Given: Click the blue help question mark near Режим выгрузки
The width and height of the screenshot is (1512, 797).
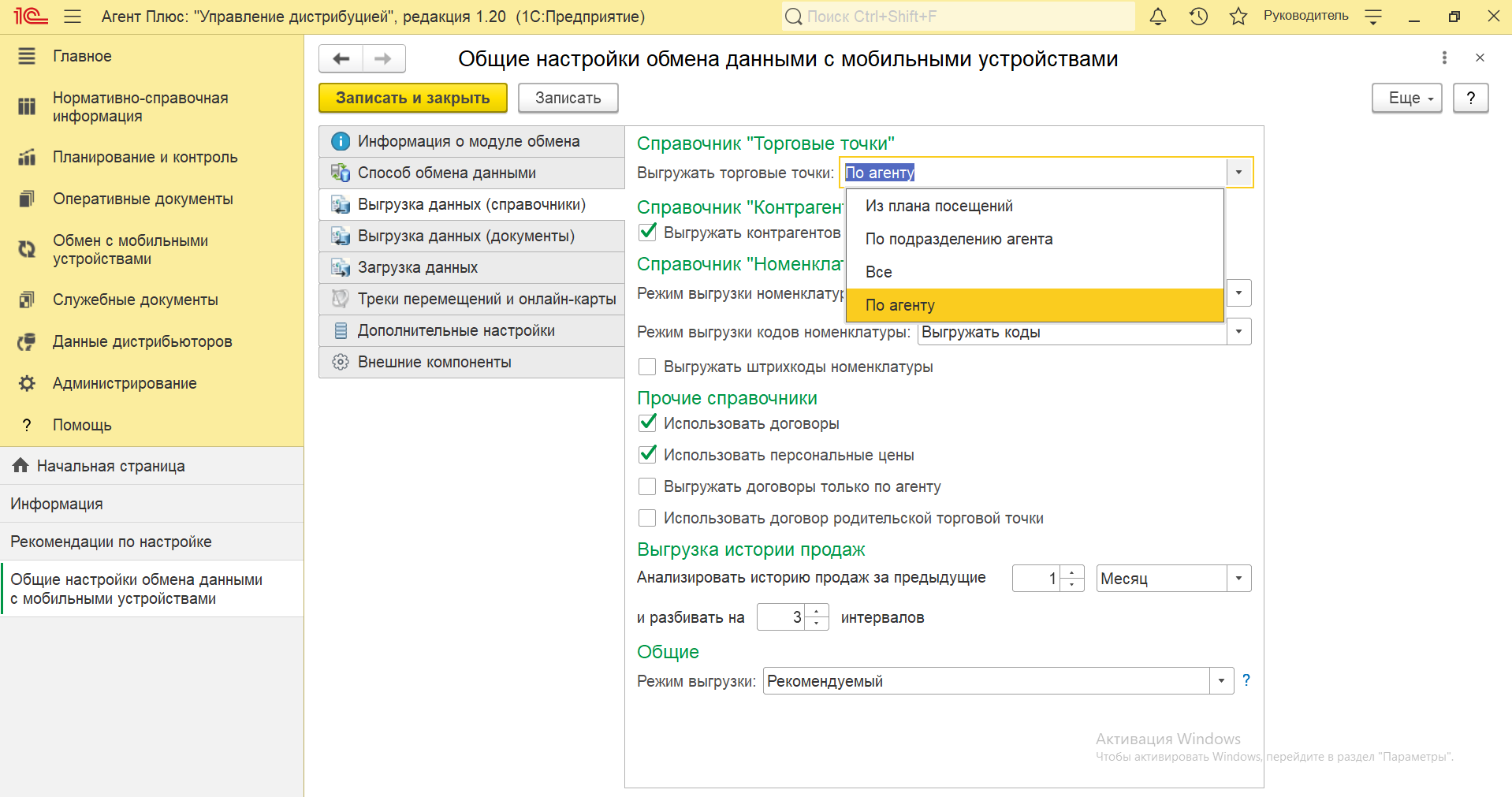Looking at the screenshot, I should [1246, 680].
